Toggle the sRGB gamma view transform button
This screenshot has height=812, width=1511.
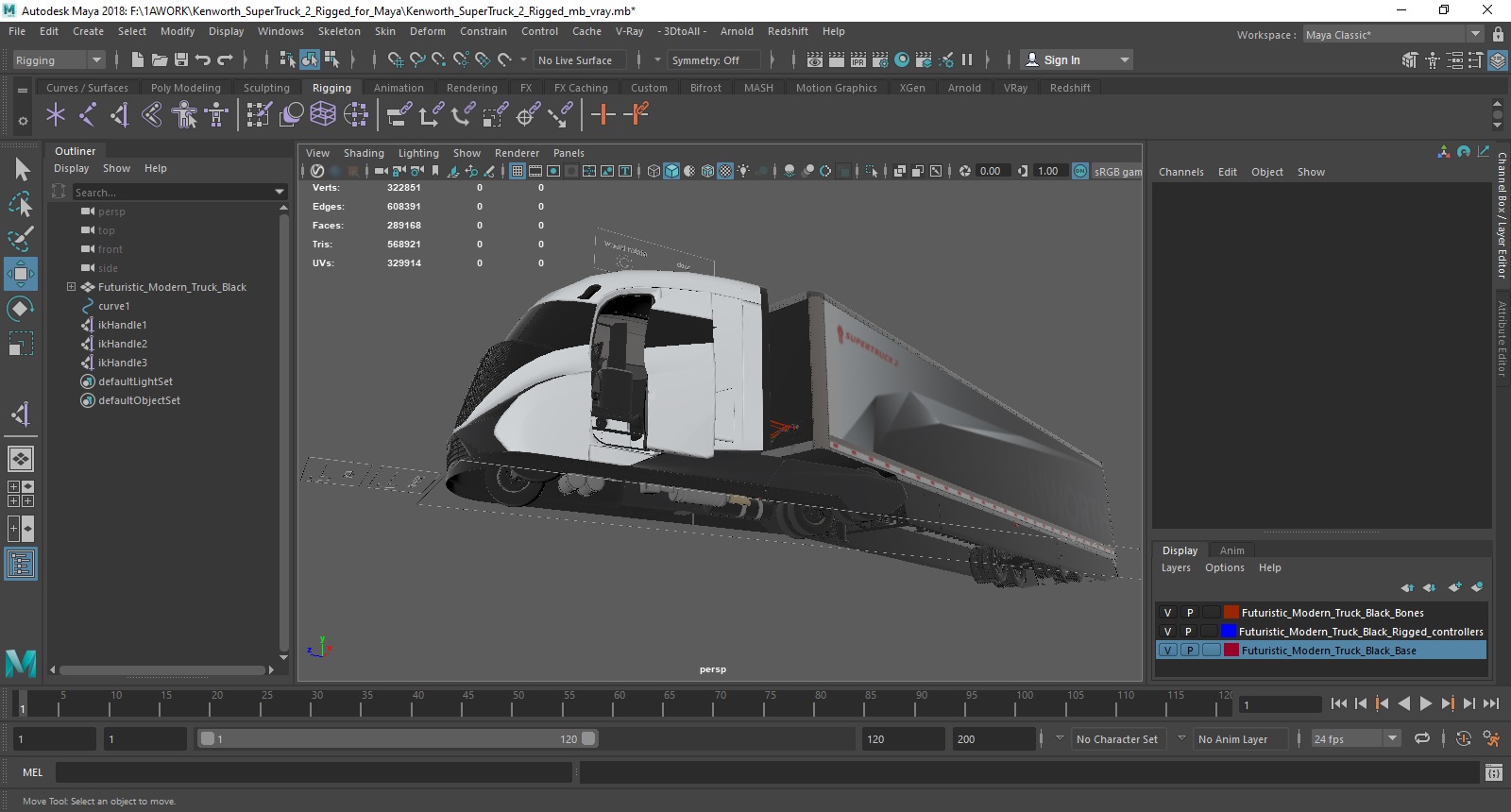click(x=1080, y=171)
